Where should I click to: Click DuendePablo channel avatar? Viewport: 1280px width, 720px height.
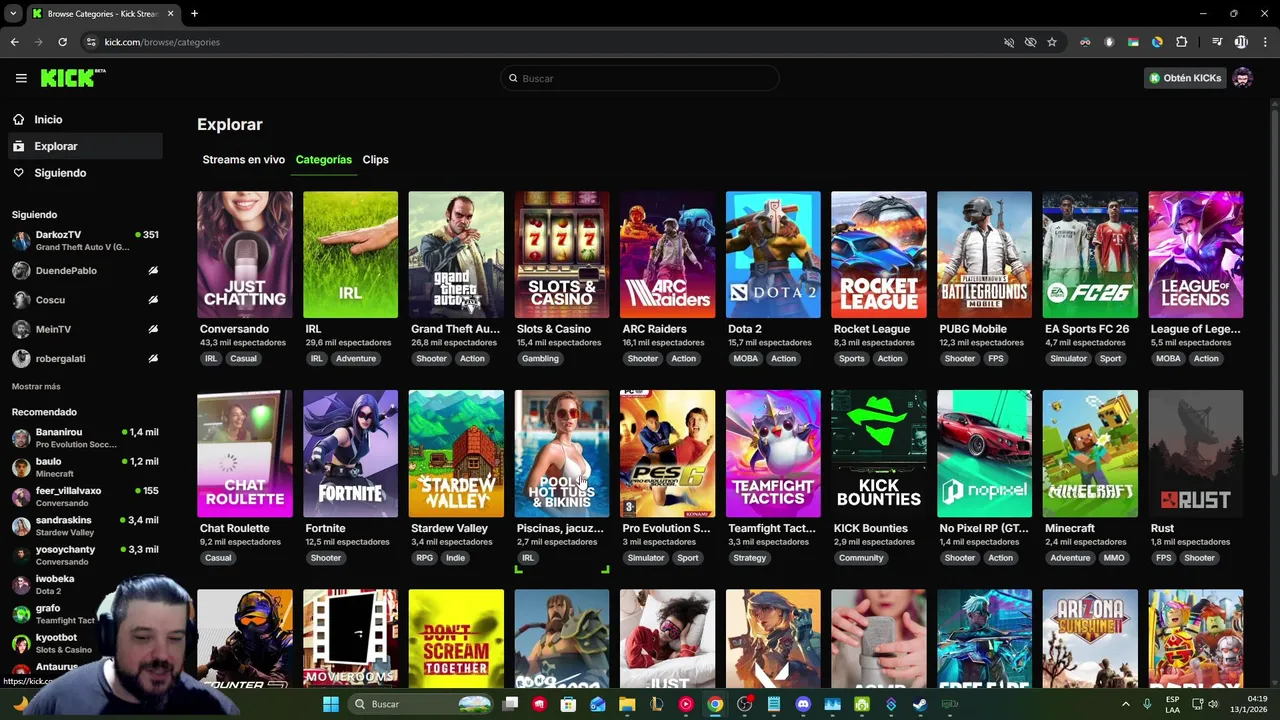point(21,271)
